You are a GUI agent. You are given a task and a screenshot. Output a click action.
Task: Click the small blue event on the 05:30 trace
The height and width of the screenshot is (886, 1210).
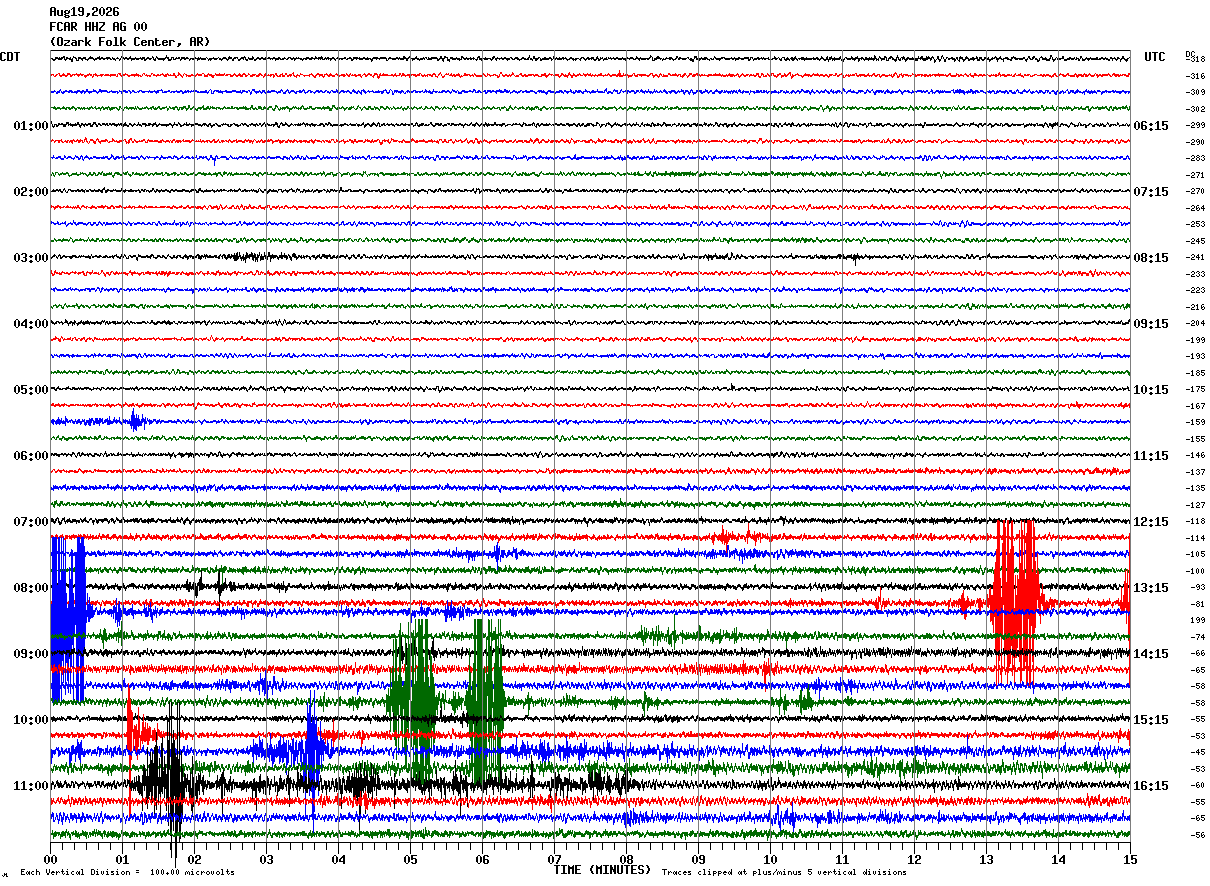[x=136, y=421]
